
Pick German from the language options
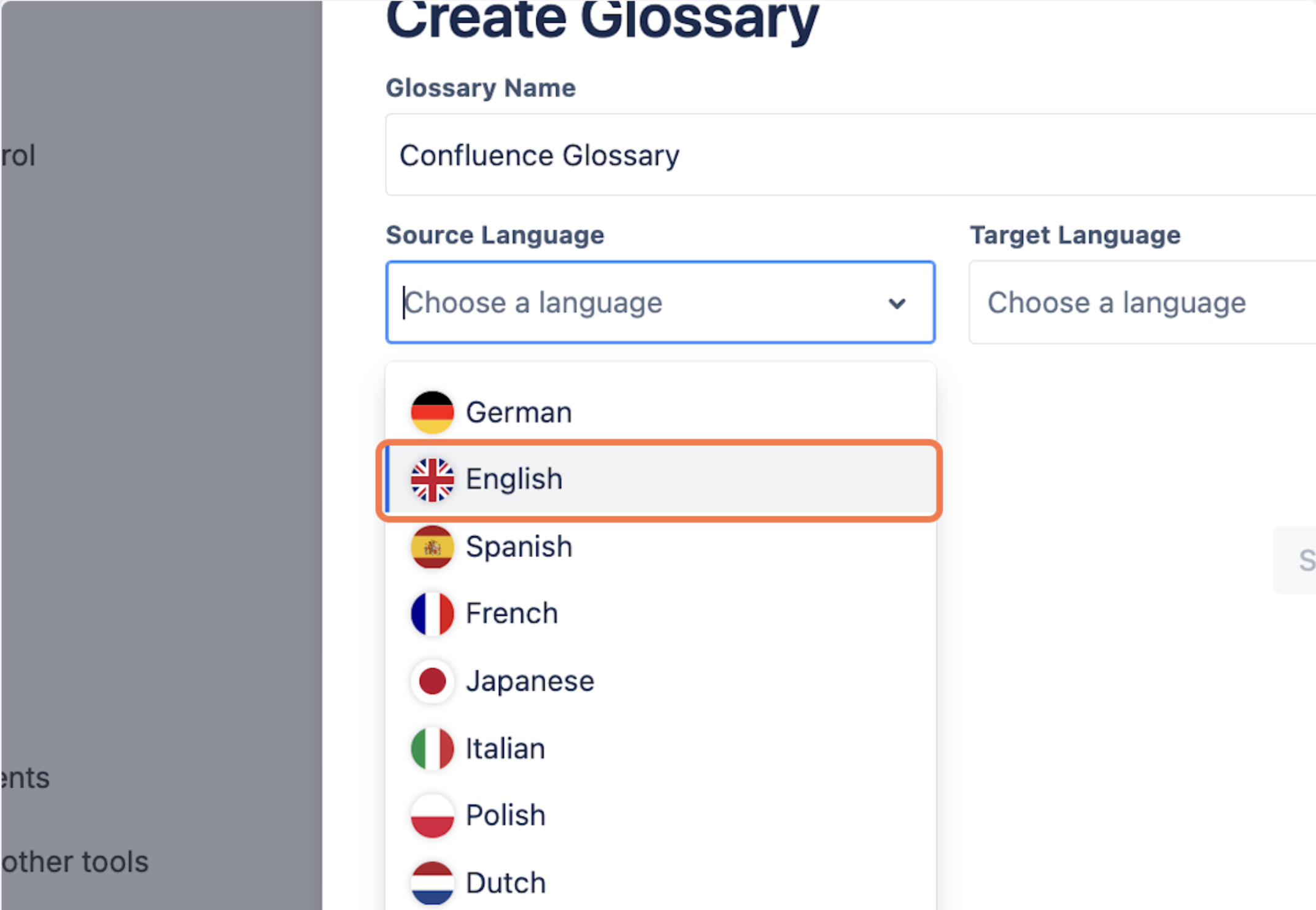(x=519, y=412)
